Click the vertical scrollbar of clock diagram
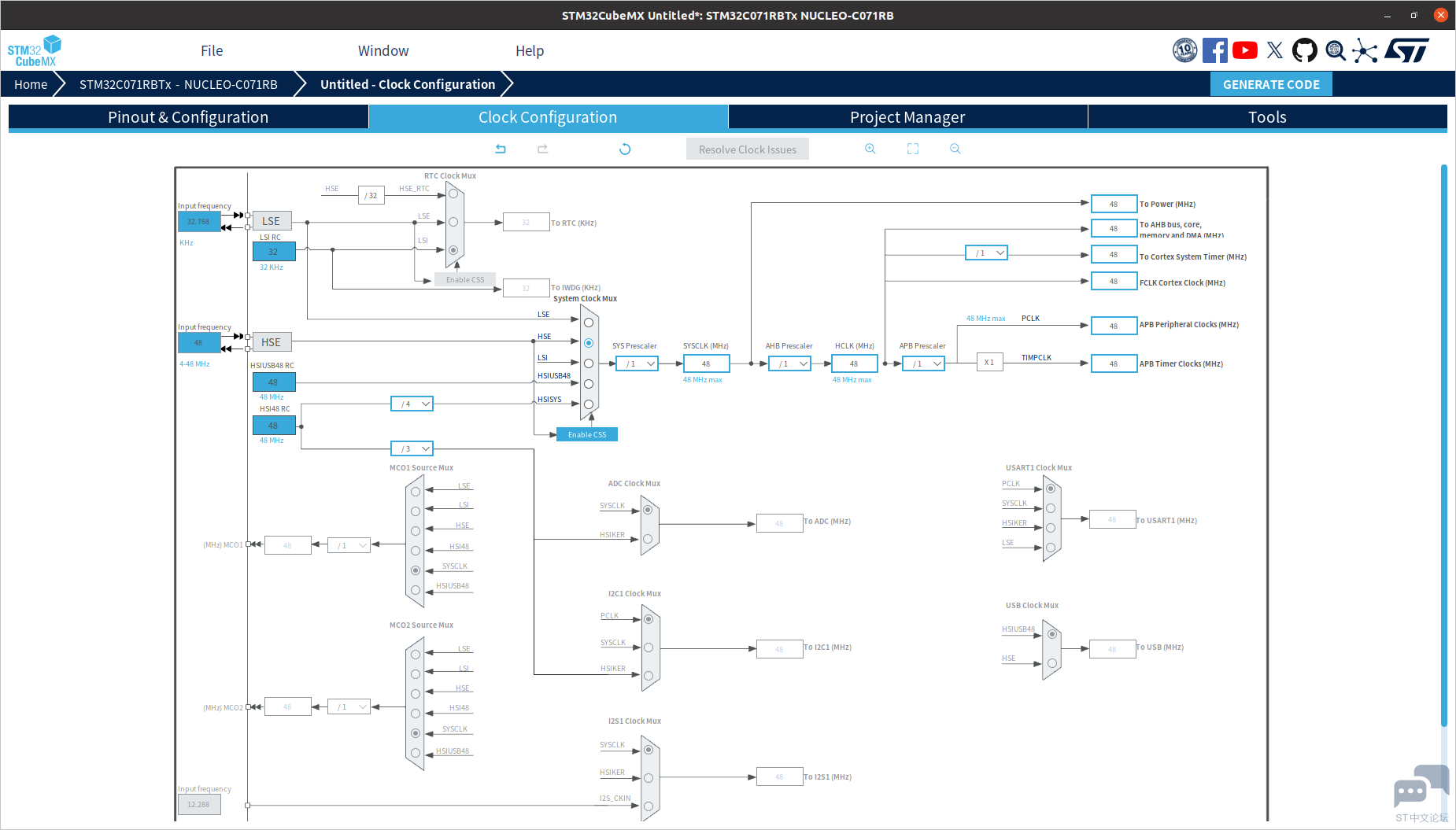The height and width of the screenshot is (830, 1456). tap(1444, 445)
